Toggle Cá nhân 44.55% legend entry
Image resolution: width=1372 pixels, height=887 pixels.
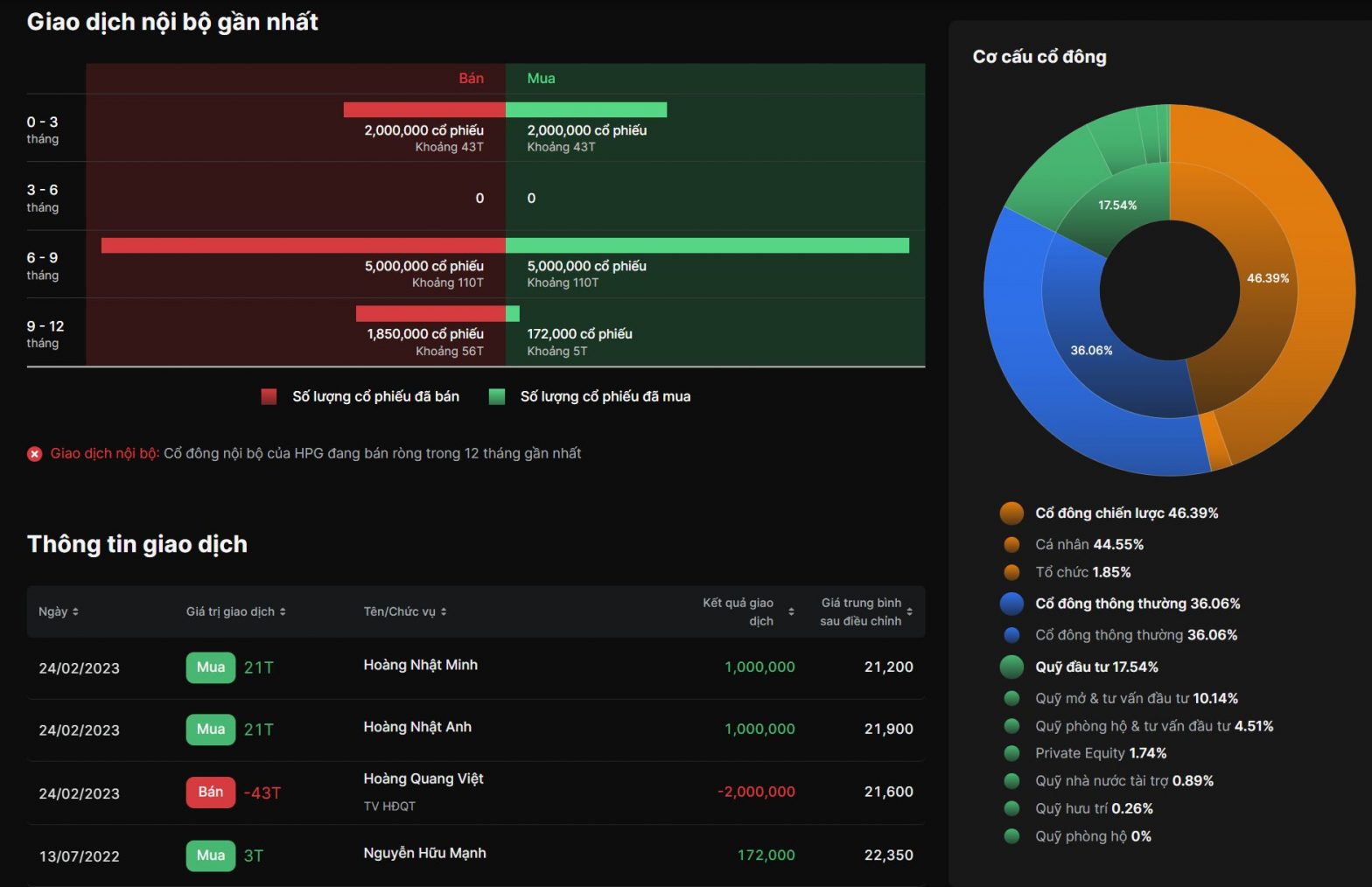[x=1088, y=544]
